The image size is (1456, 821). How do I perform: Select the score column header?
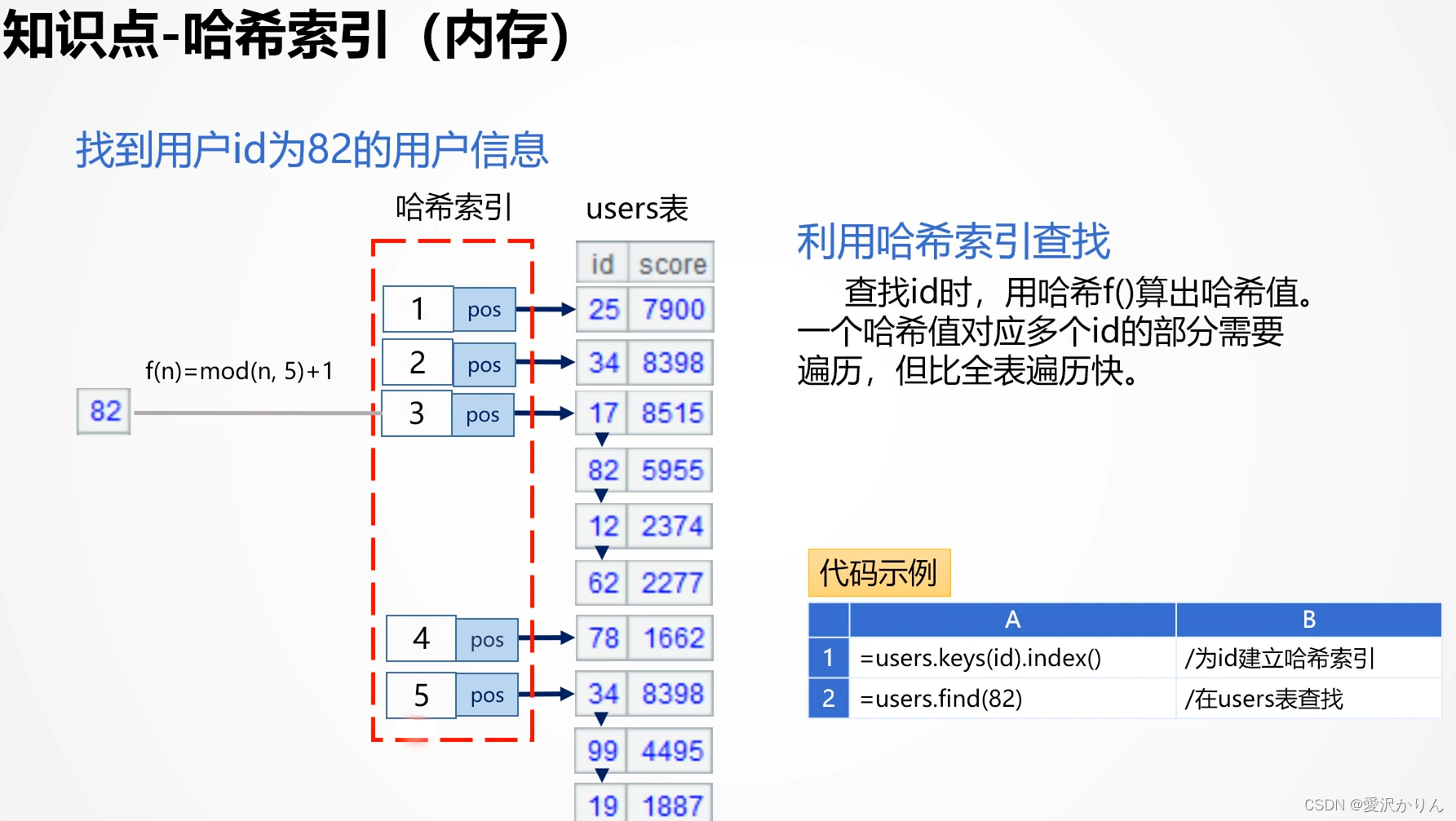(670, 263)
